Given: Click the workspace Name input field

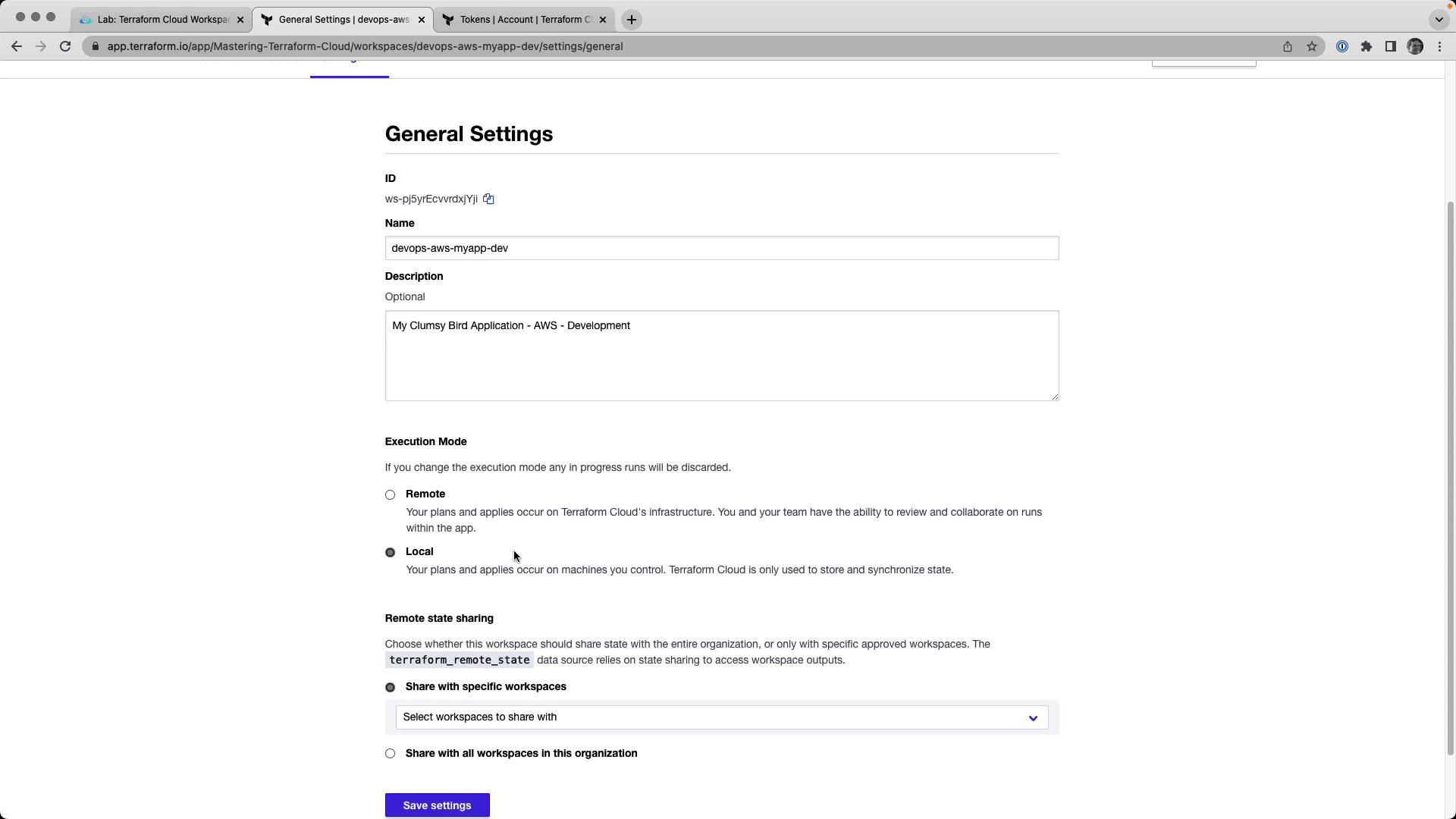Looking at the screenshot, I should 721,249.
